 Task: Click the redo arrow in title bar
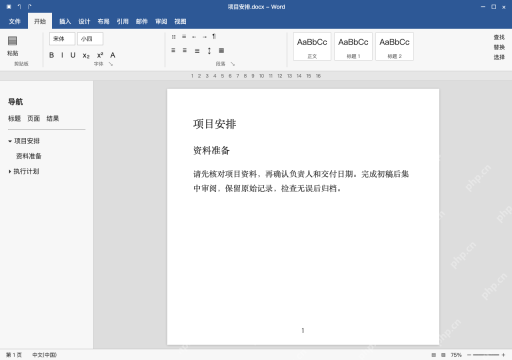(x=30, y=6)
